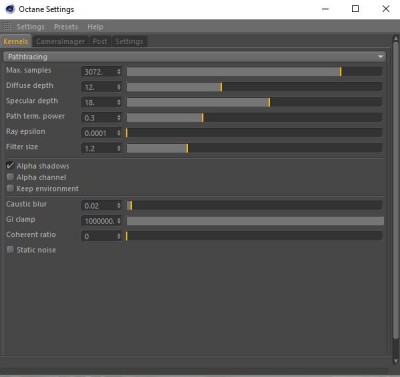This screenshot has height=377, width=400.
Task: Click the Filter size label
Action: click(x=22, y=147)
